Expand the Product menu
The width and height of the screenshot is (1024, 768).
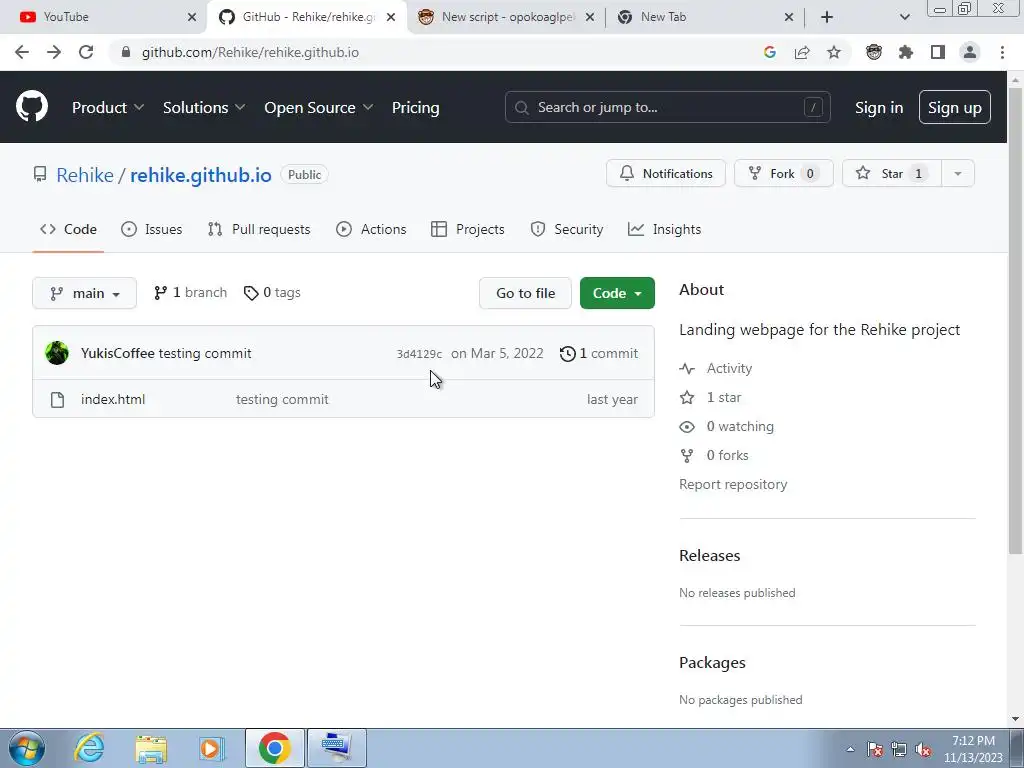[x=108, y=108]
